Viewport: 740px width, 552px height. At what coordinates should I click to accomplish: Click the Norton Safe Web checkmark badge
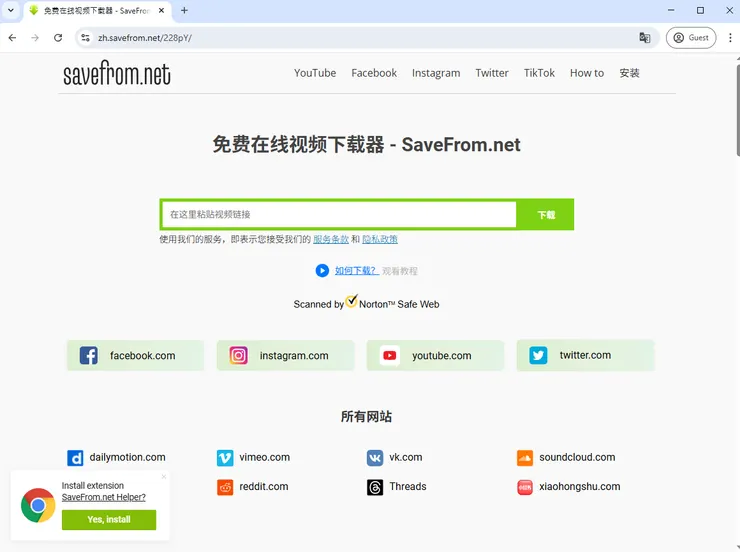click(352, 301)
